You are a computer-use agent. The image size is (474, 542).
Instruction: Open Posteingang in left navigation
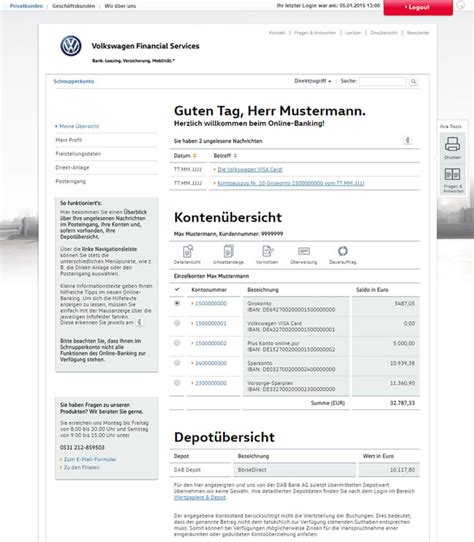71,181
